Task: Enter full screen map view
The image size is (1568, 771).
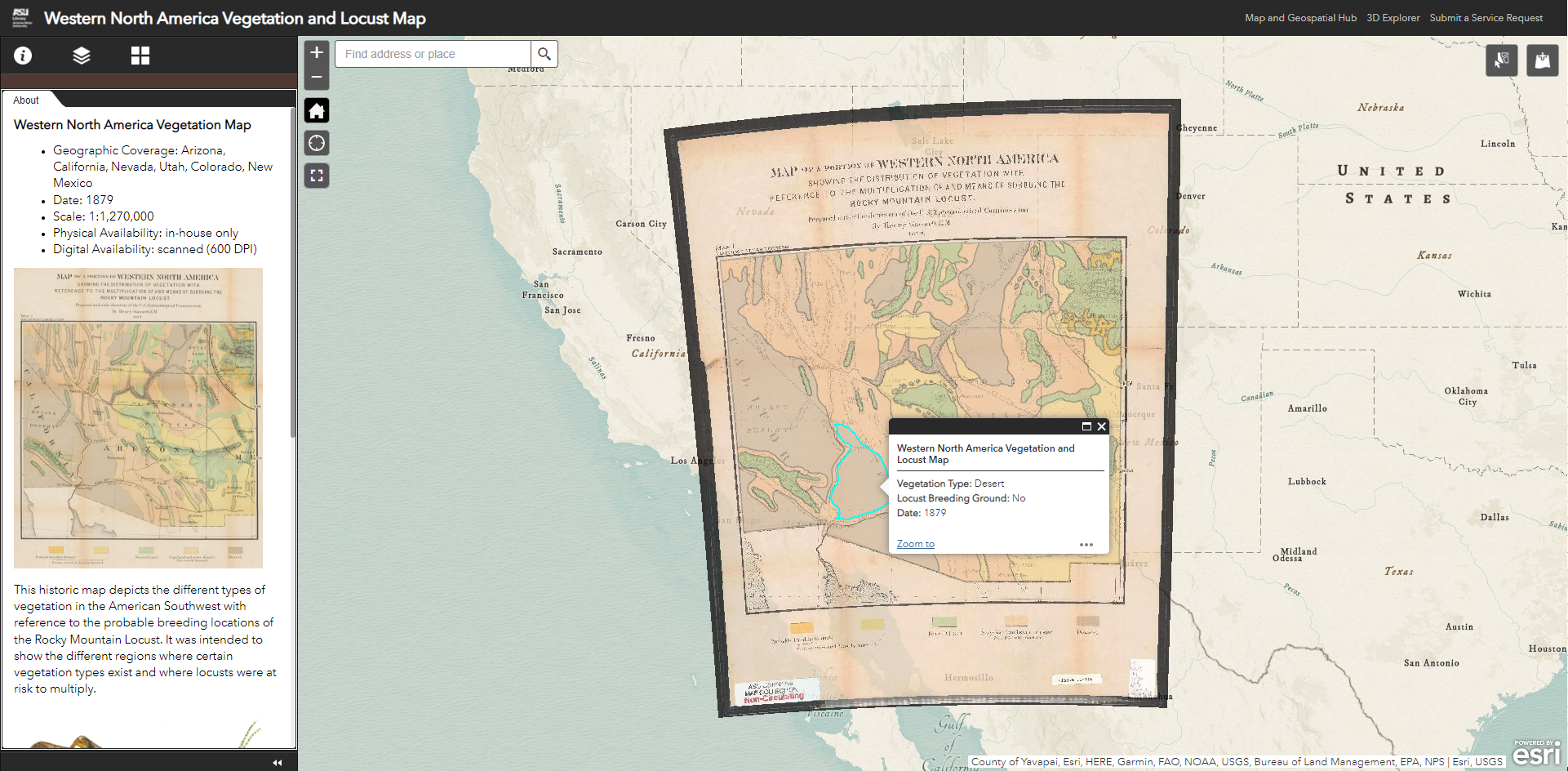Action: pos(317,176)
